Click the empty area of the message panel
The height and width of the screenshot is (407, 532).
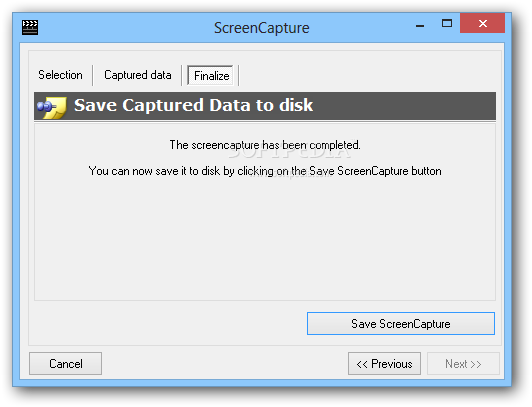(x=265, y=239)
